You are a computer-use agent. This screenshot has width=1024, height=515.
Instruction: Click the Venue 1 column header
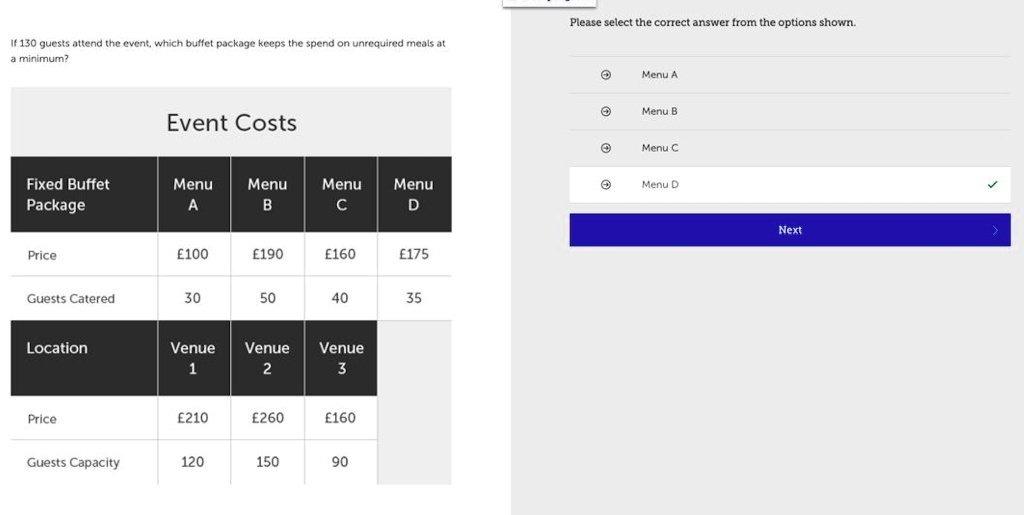click(x=193, y=358)
